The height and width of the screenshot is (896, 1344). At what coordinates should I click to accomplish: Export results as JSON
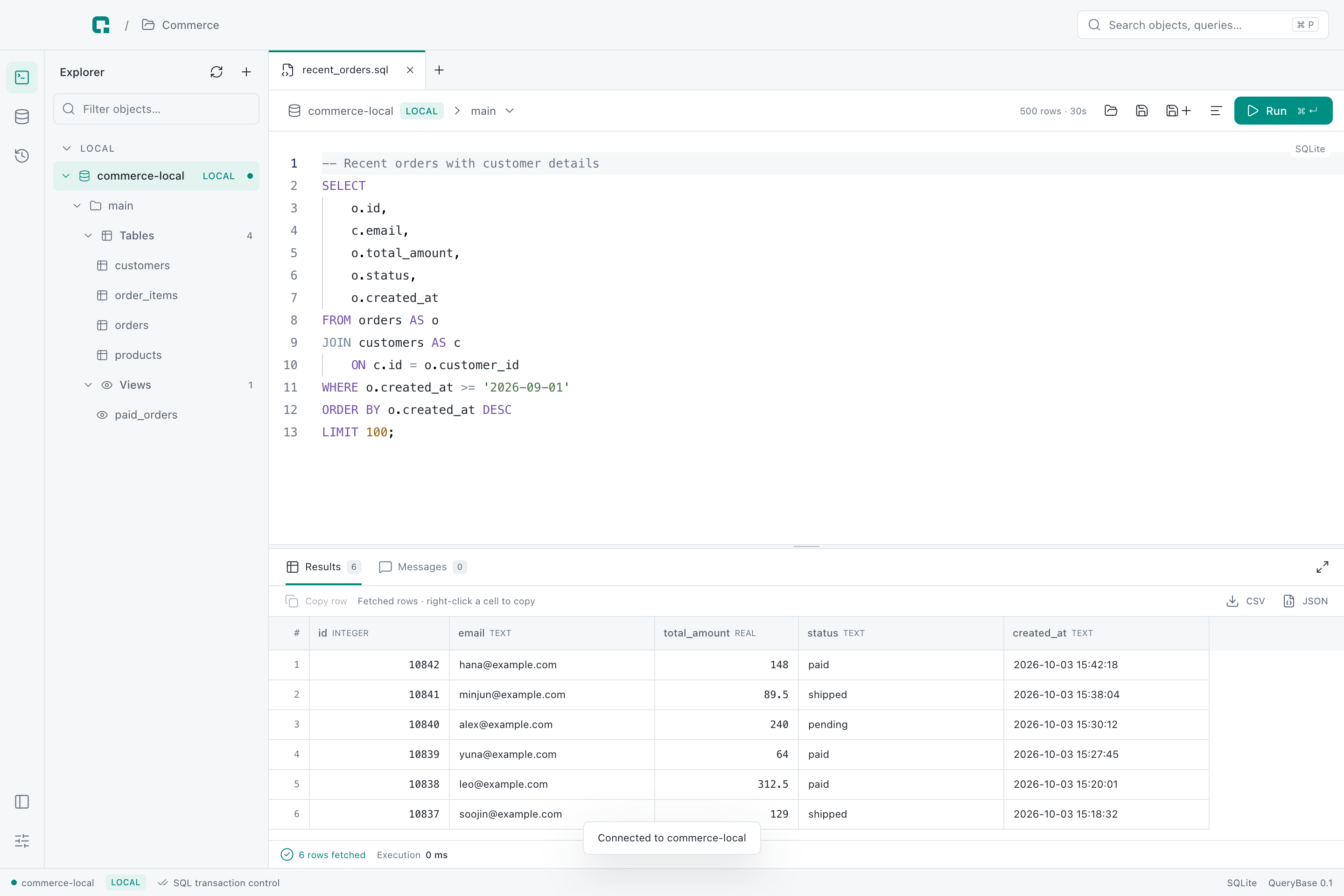coord(1306,601)
